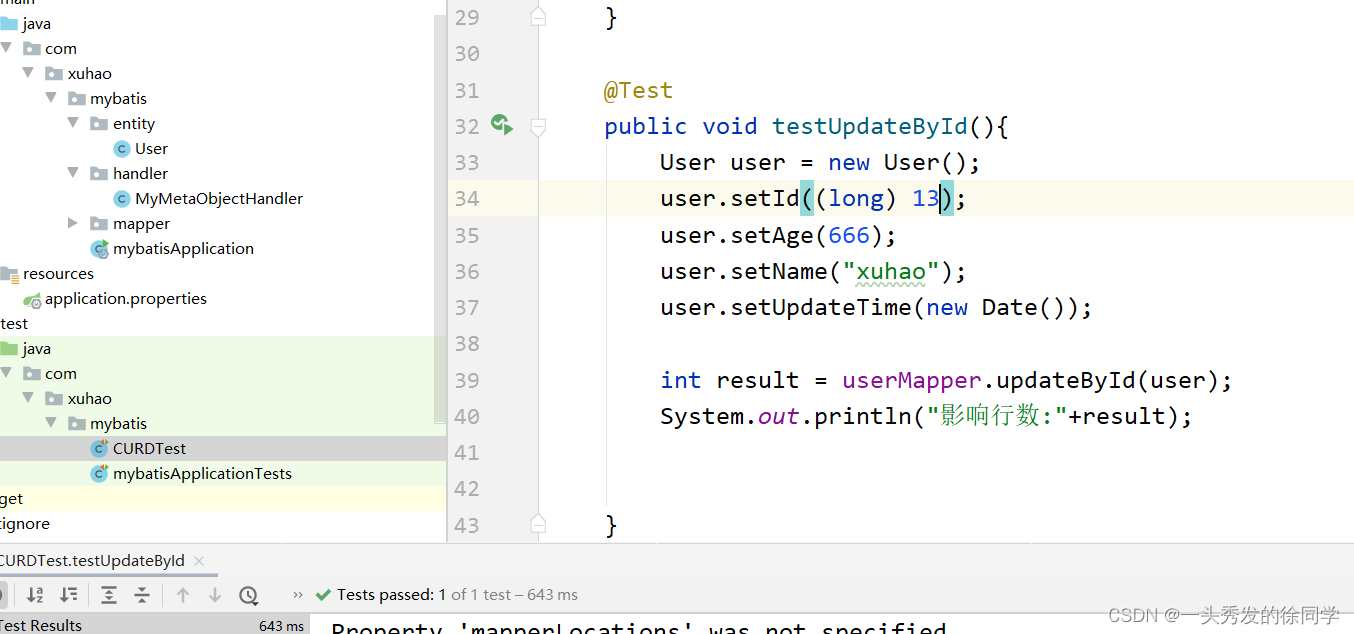Image resolution: width=1354 pixels, height=634 pixels.
Task: Click Property 'mapperLocations' console output
Action: pos(638,628)
